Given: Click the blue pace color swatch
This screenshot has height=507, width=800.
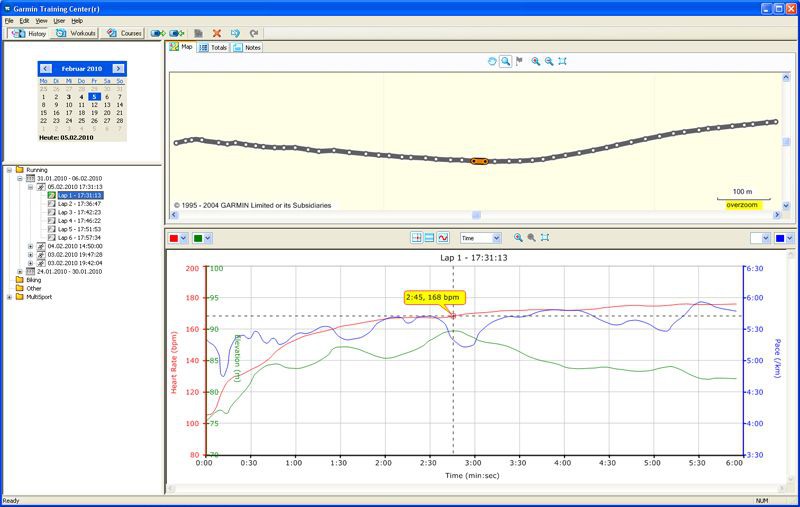Looking at the screenshot, I should point(780,238).
